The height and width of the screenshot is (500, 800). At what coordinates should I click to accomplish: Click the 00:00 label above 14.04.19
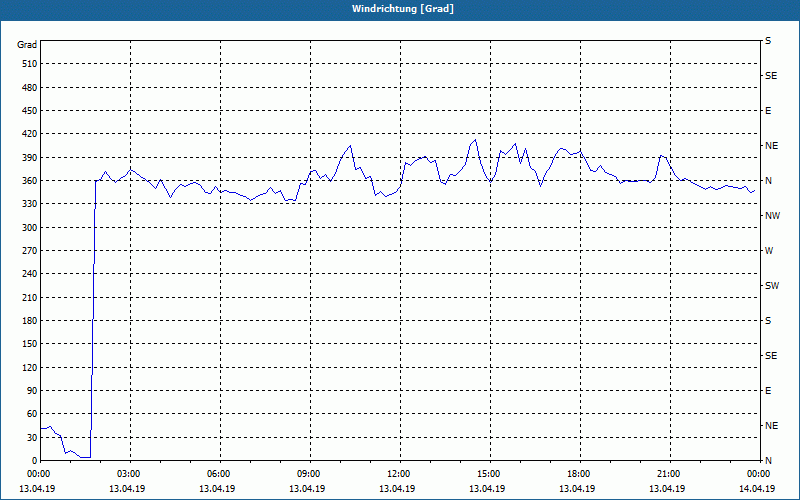point(758,474)
